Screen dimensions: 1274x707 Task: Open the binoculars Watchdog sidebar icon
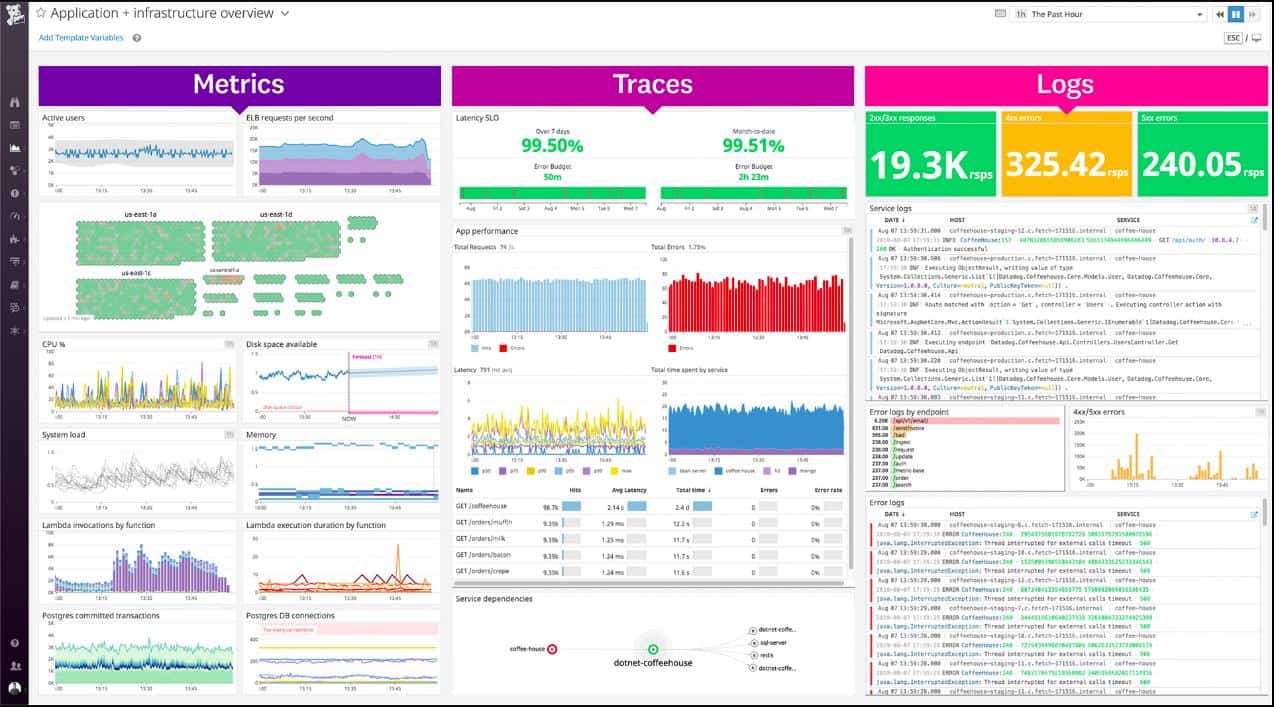coord(15,102)
